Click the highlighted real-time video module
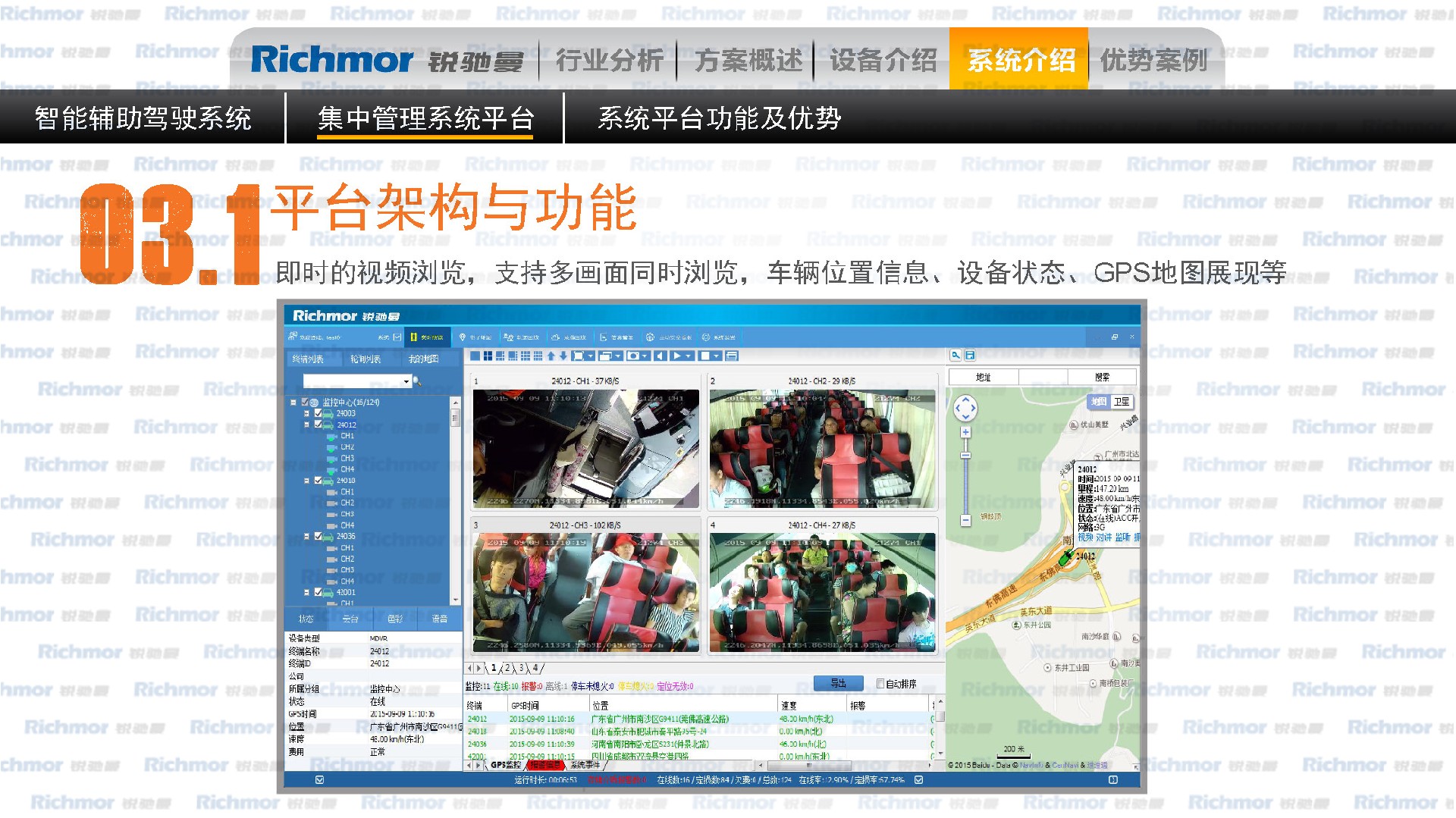This screenshot has height=818, width=1456. [x=427, y=337]
